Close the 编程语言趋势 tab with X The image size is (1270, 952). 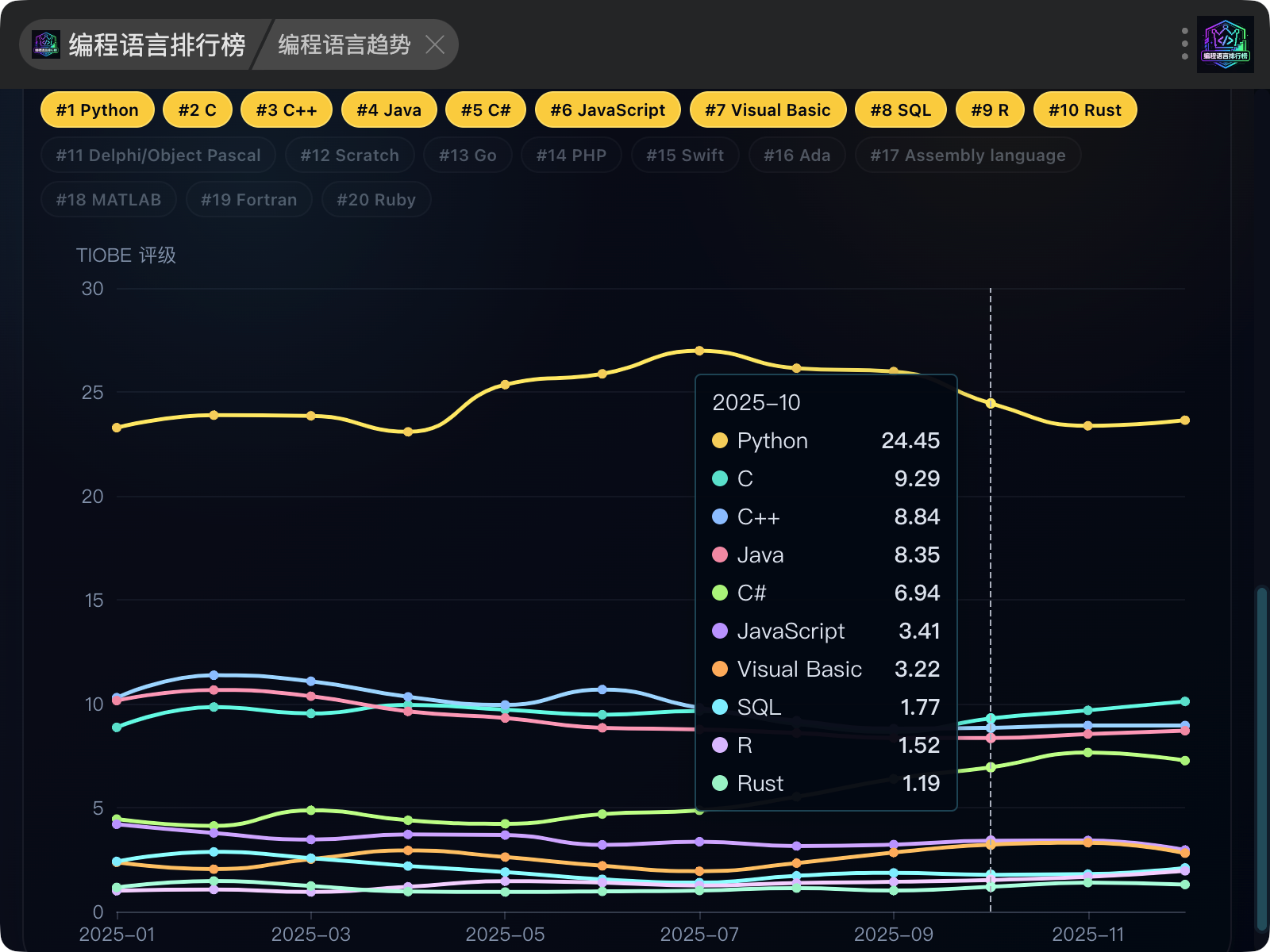click(x=435, y=44)
